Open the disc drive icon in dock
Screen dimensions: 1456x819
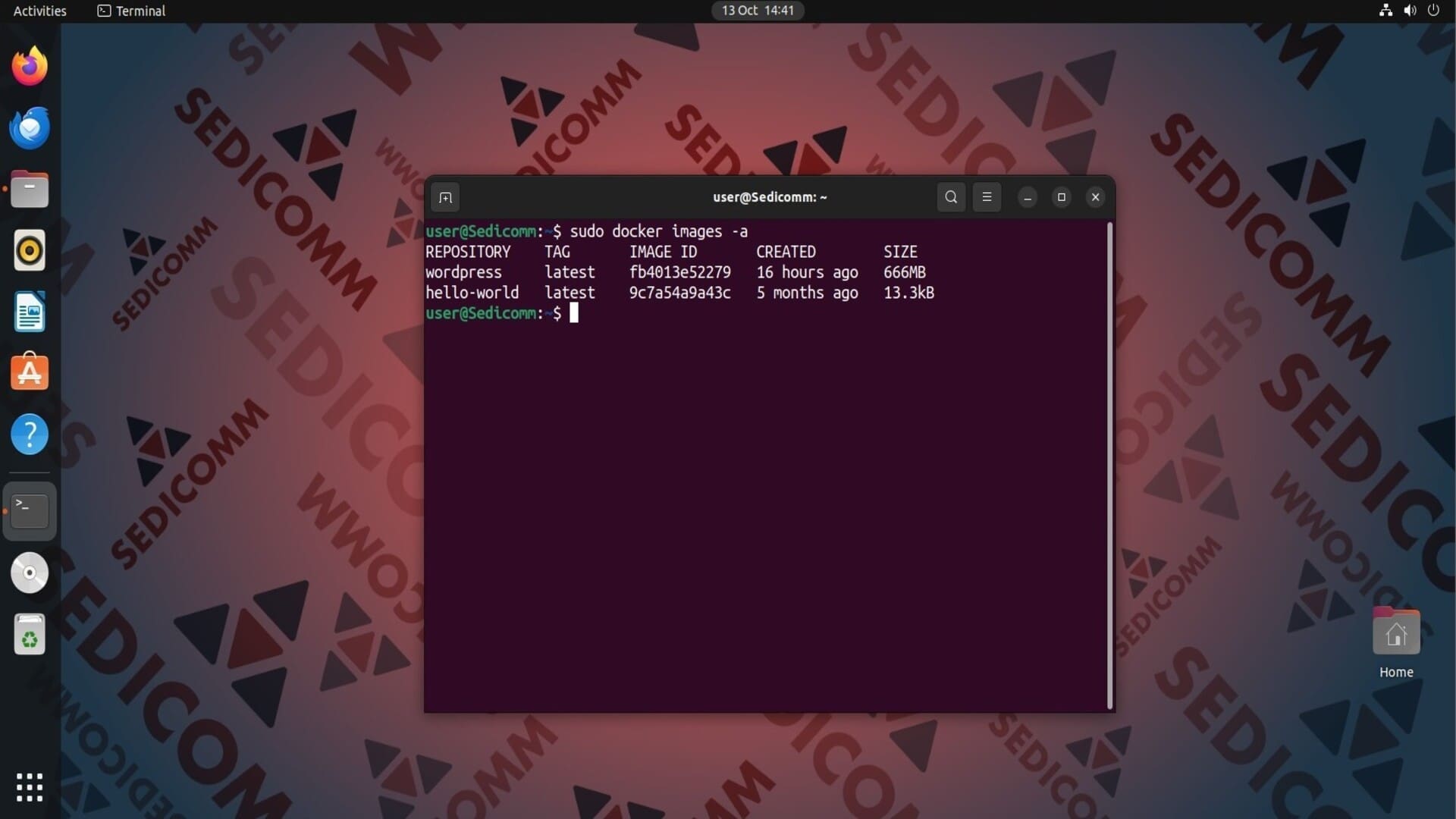30,573
